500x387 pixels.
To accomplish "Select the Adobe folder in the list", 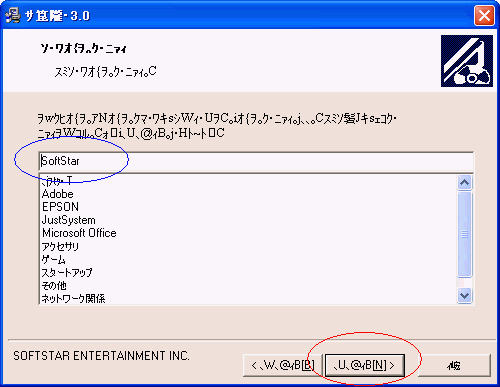I will tap(58, 194).
